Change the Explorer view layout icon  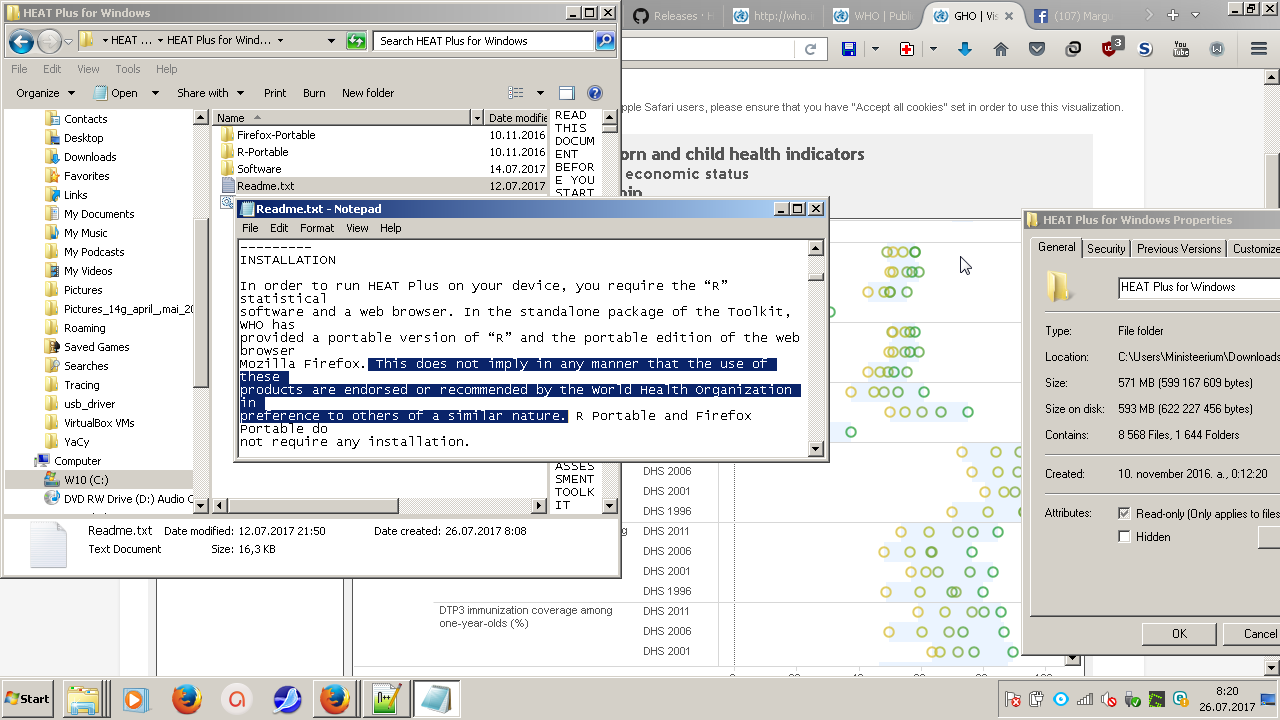pyautogui.click(x=516, y=93)
